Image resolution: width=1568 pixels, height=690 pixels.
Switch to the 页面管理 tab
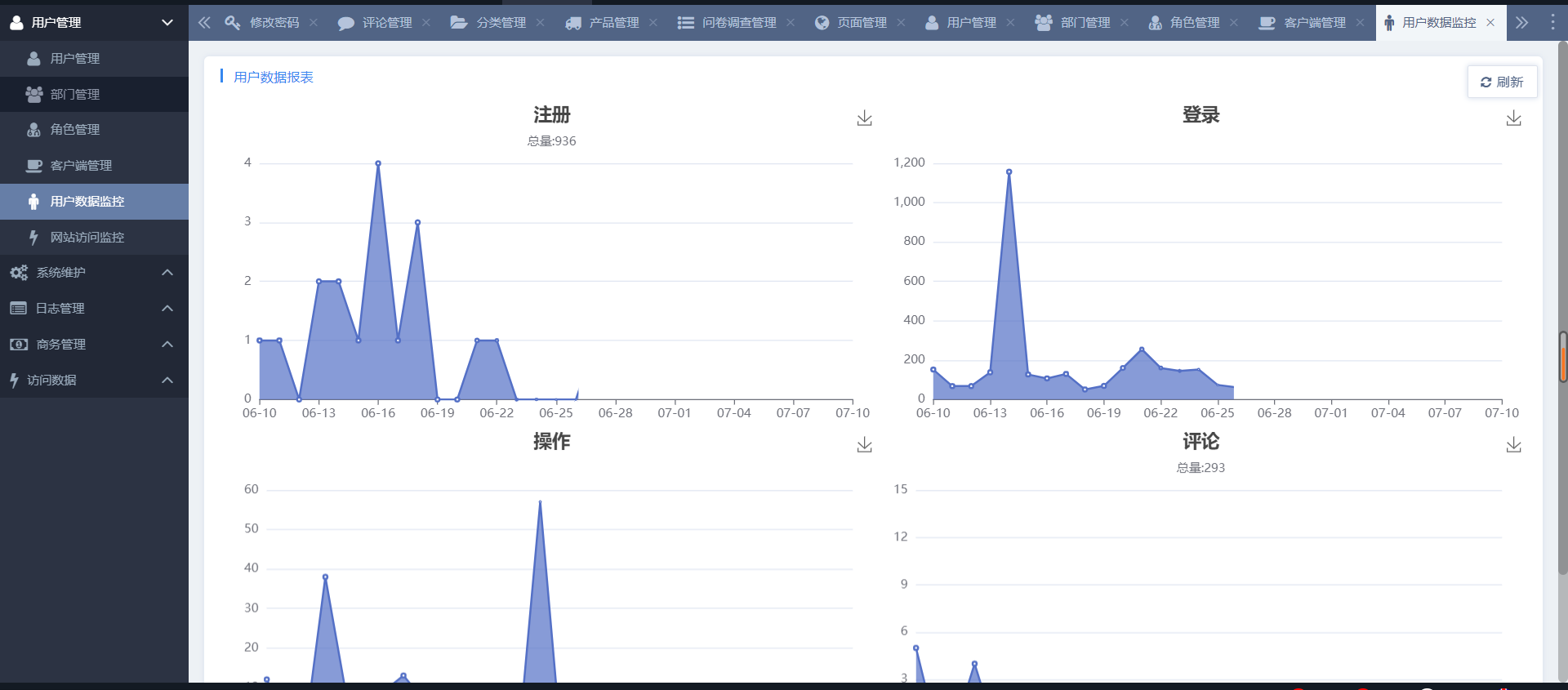click(x=851, y=23)
